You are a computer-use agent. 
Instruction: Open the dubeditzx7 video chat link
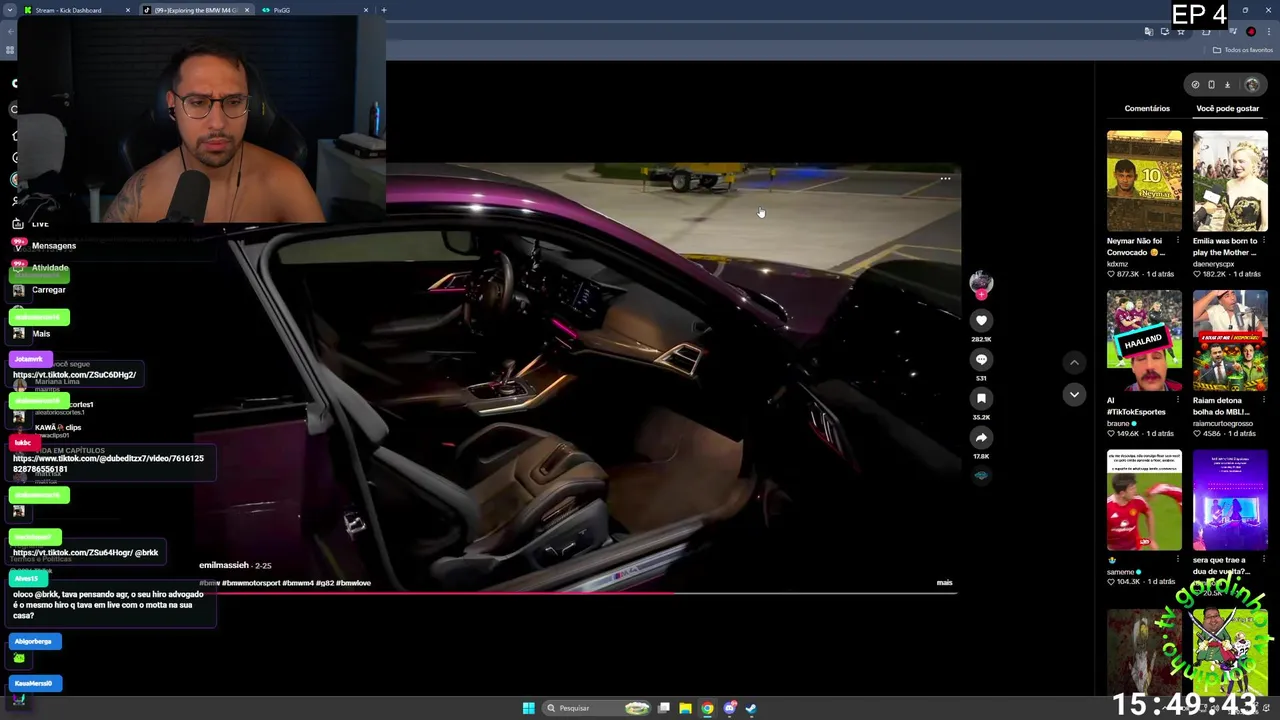point(108,464)
